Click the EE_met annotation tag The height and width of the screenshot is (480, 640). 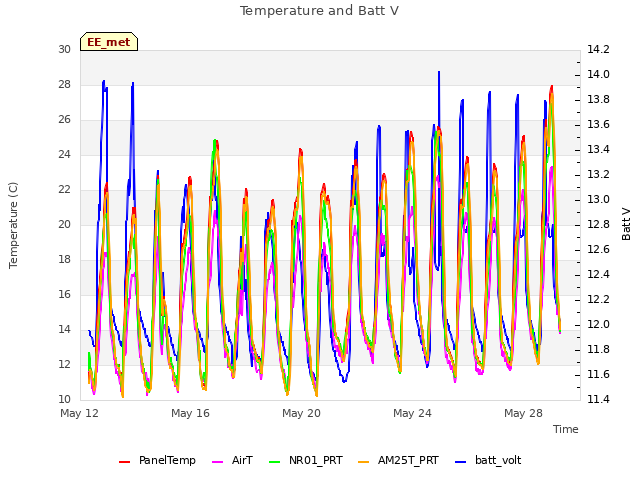(109, 42)
